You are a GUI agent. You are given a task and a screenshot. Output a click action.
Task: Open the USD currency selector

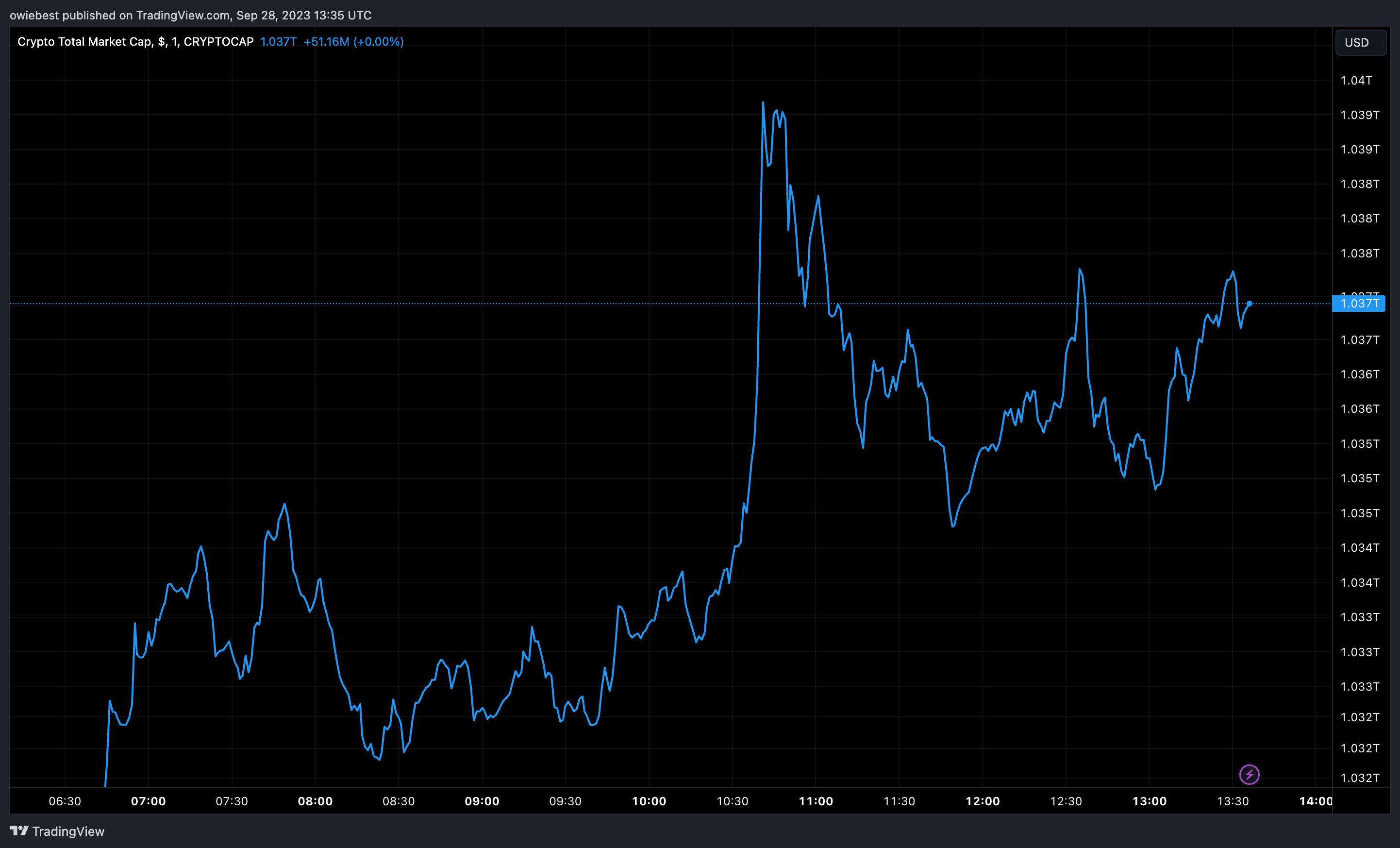pos(1360,43)
